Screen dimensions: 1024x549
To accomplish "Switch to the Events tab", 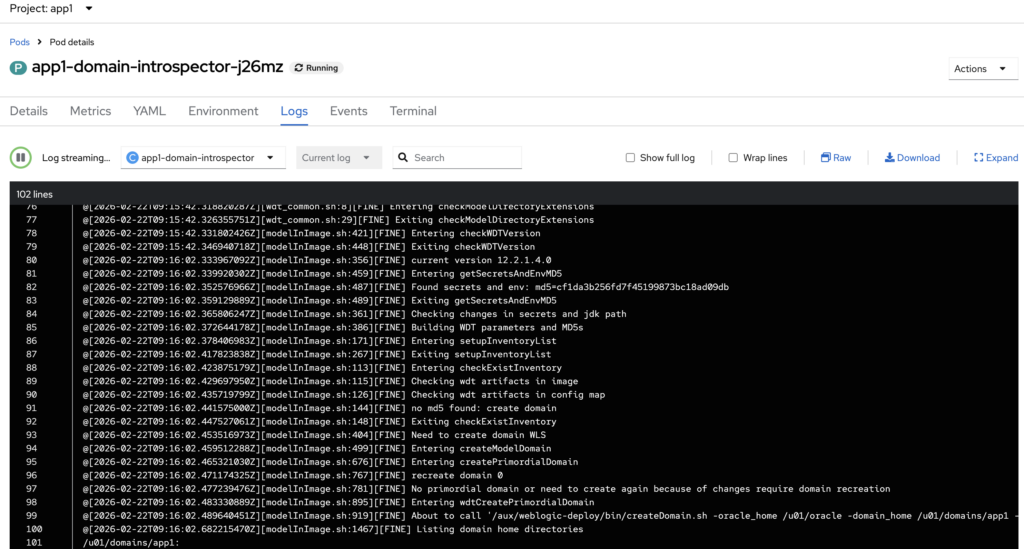I will (348, 111).
